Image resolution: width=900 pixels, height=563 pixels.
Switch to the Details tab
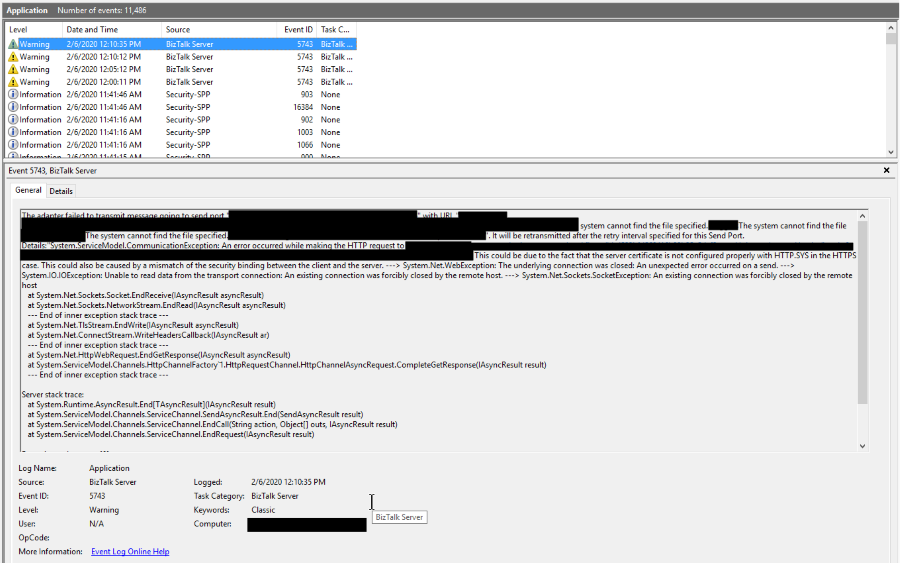pyautogui.click(x=61, y=191)
